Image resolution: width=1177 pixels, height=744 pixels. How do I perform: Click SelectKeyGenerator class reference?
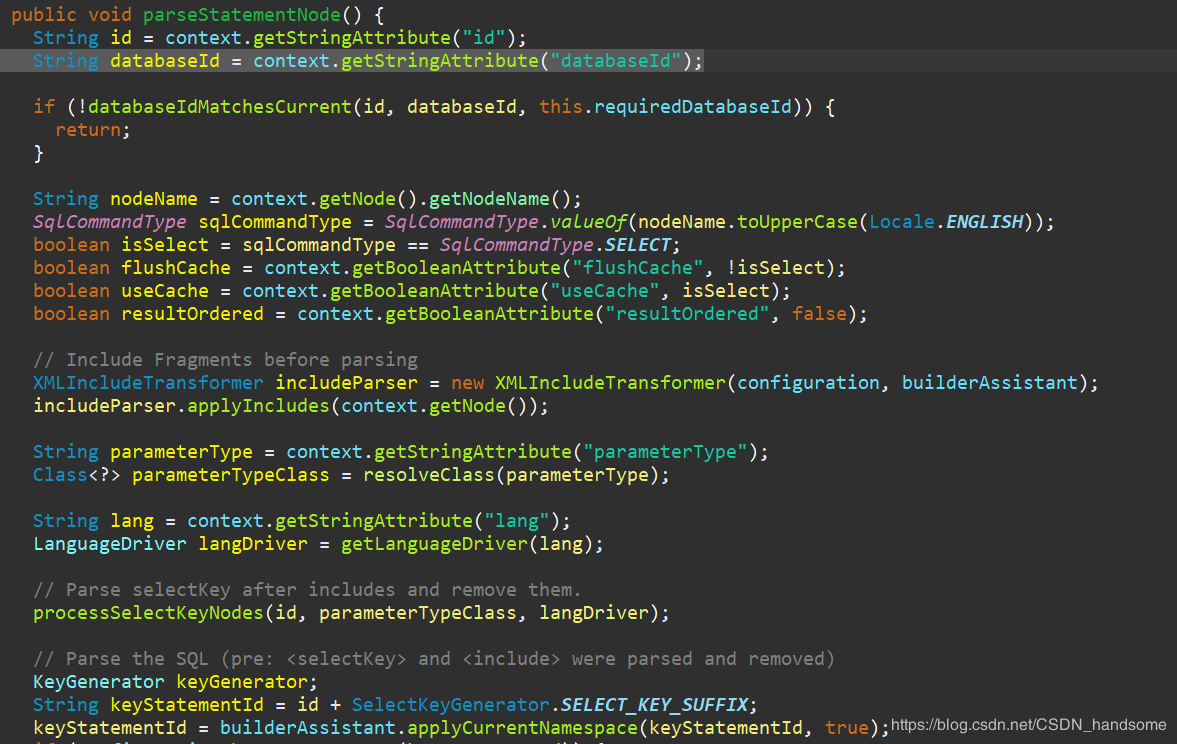coord(450,705)
